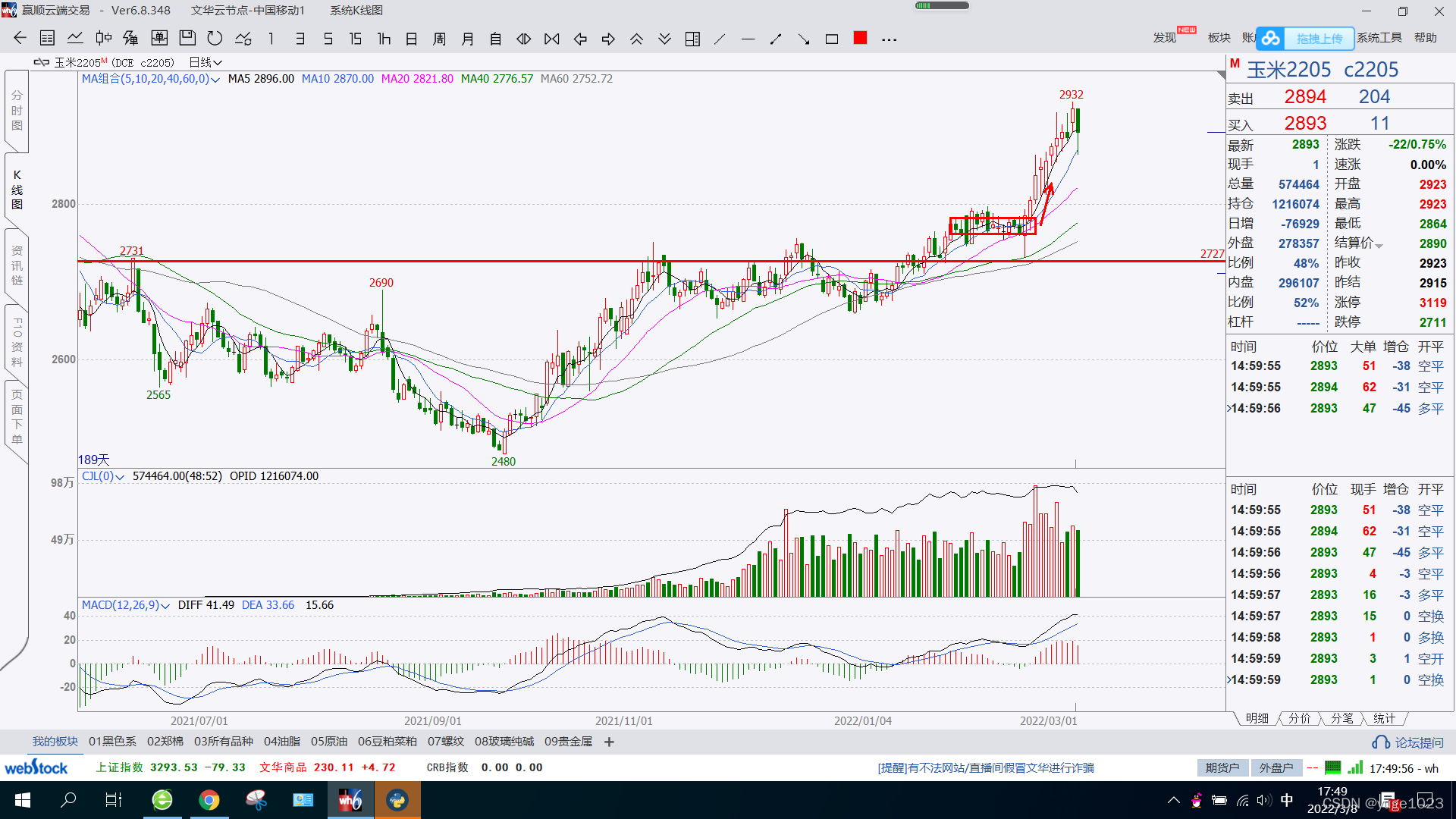Switch to the time-sharing line chart icon
Screen dimensions: 1456x819
coord(75,39)
